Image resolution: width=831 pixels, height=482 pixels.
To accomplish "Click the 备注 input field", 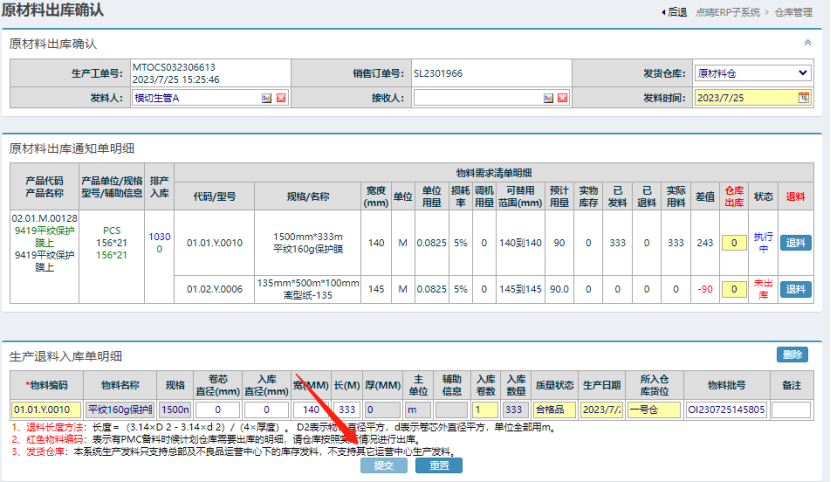I will coord(790,409).
